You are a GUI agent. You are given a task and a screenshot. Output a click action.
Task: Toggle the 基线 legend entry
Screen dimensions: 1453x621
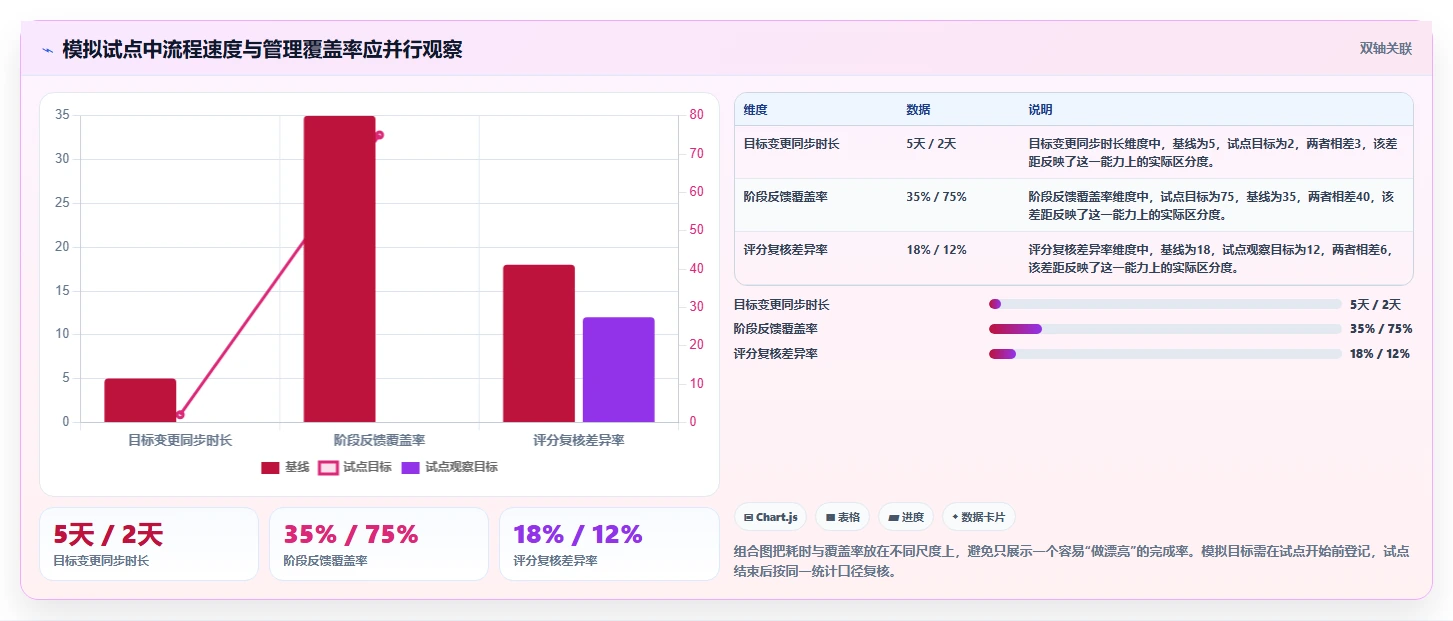click(285, 467)
